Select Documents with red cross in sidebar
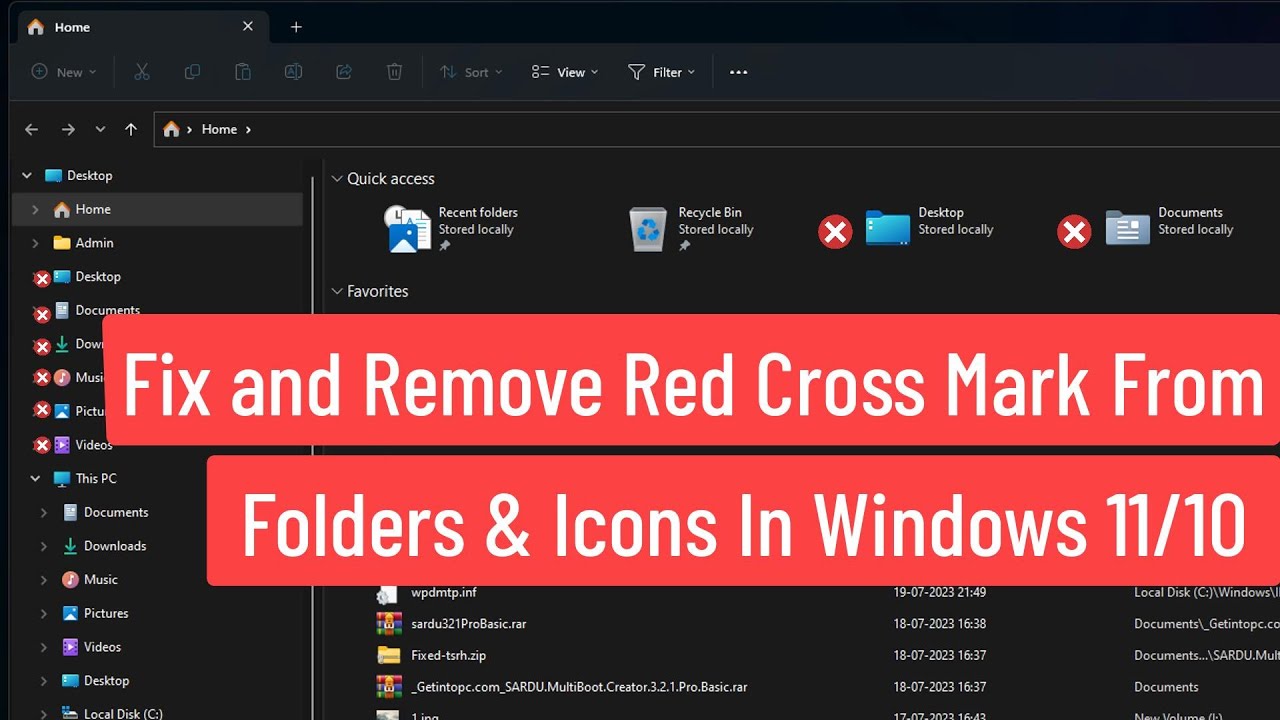The image size is (1280, 720). 107,310
